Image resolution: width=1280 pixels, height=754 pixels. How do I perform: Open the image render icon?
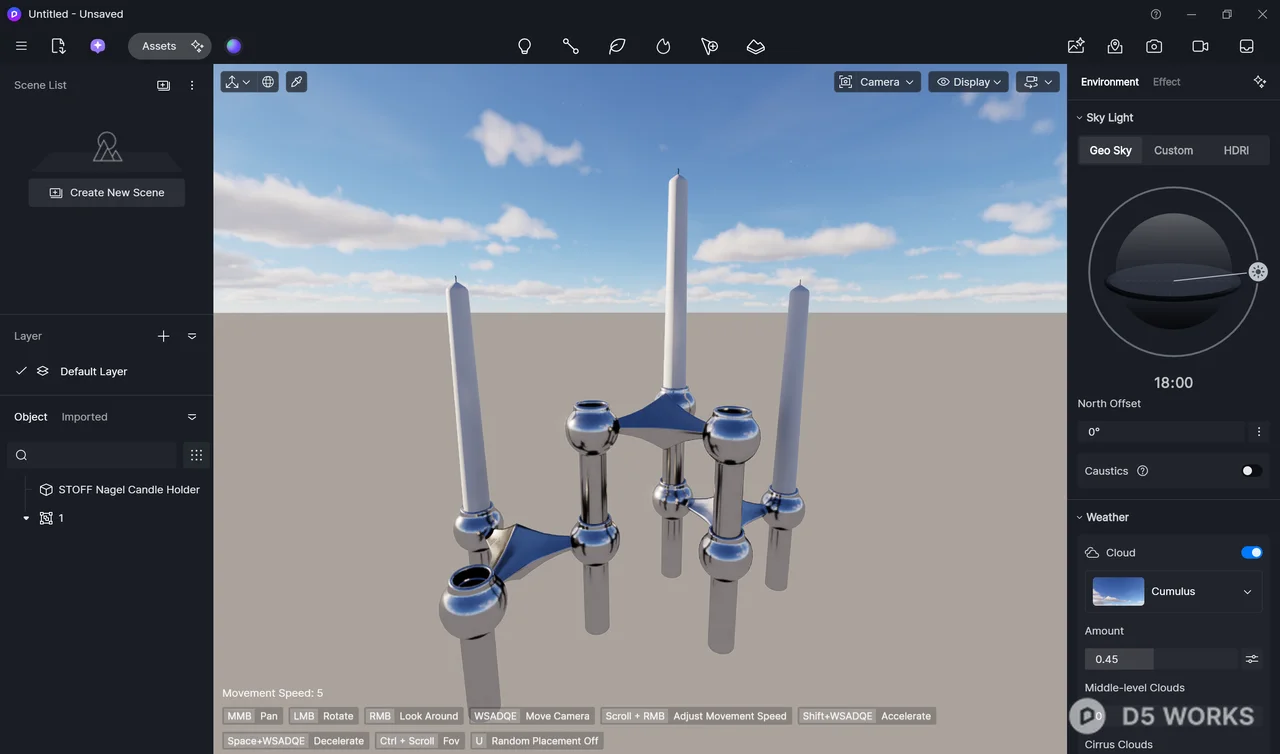tap(1076, 46)
